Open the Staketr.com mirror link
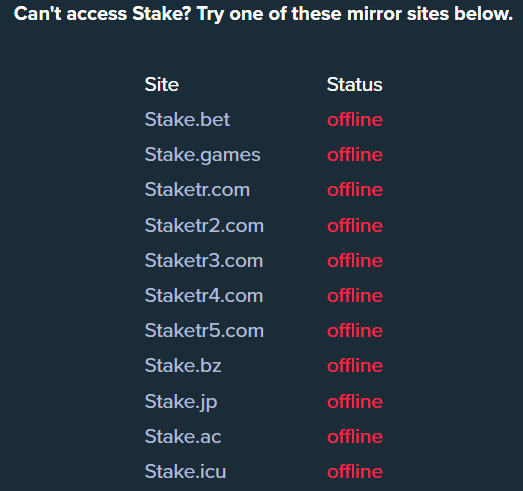The image size is (523, 491). [x=197, y=190]
